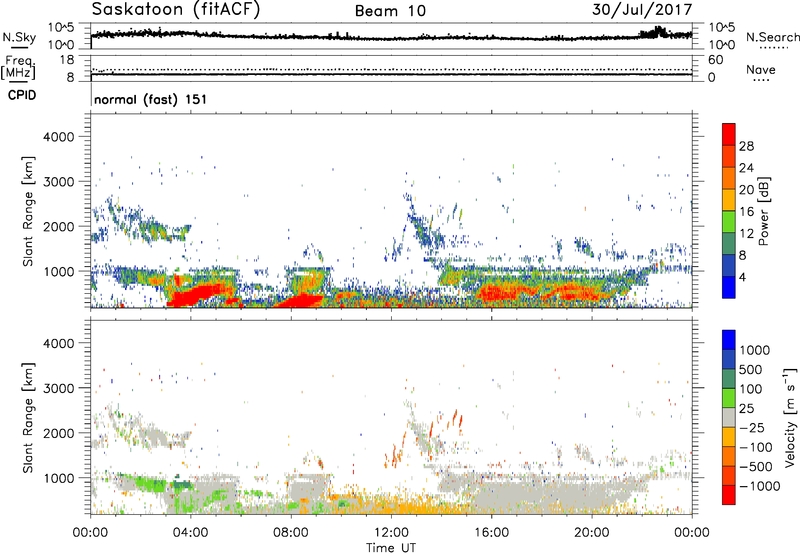Click the 16:00 time tick label
Viewport: 800px width, 554px height.
click(x=491, y=533)
